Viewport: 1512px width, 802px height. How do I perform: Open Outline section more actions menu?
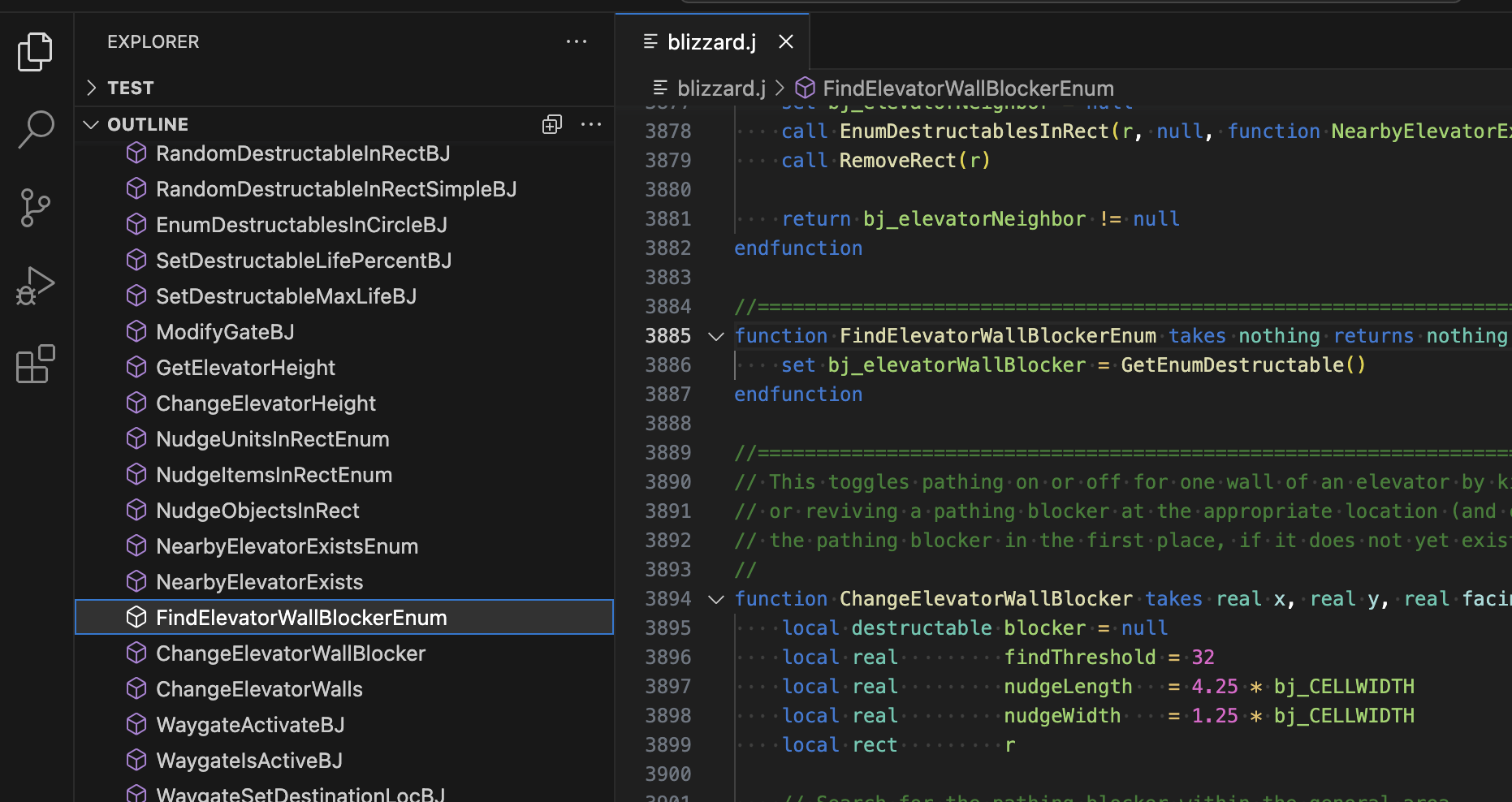point(591,124)
